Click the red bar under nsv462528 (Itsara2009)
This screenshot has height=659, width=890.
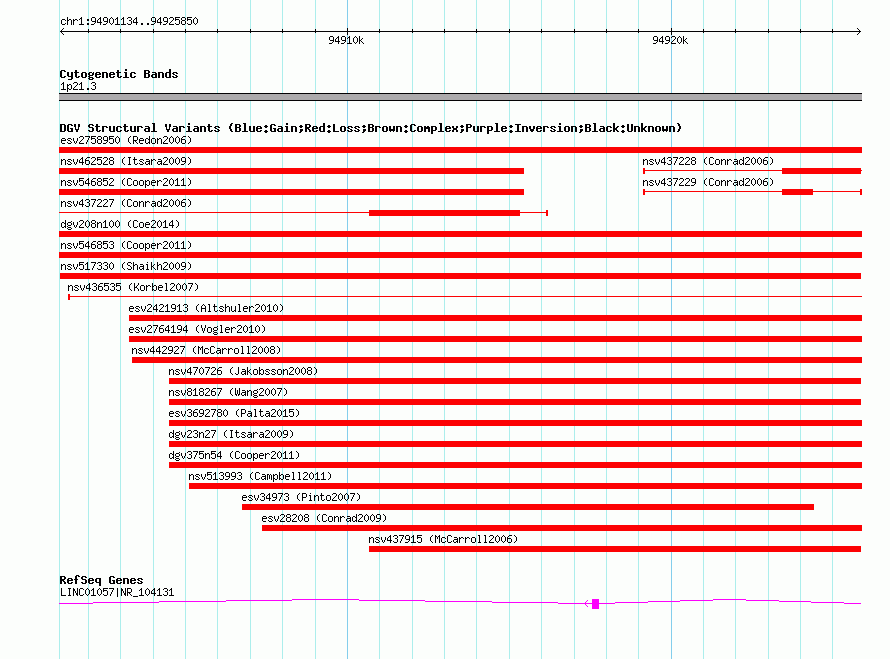point(291,171)
